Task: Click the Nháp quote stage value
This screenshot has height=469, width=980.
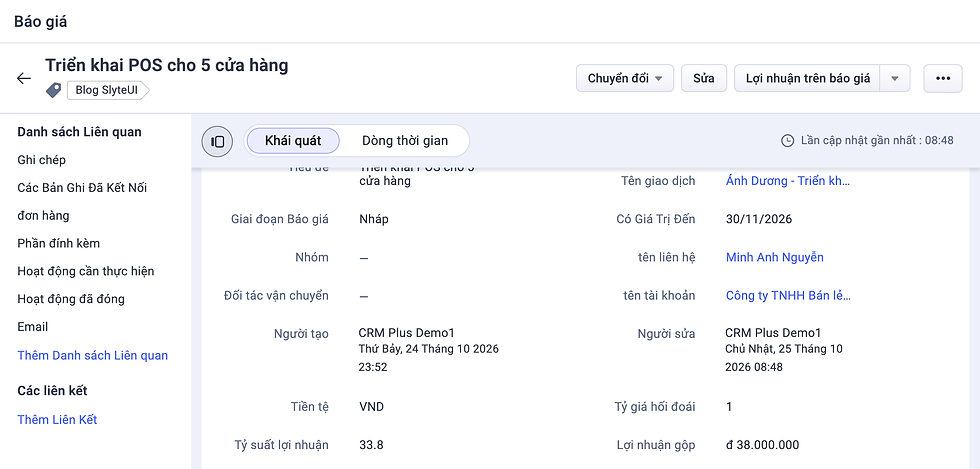Action: tap(374, 219)
